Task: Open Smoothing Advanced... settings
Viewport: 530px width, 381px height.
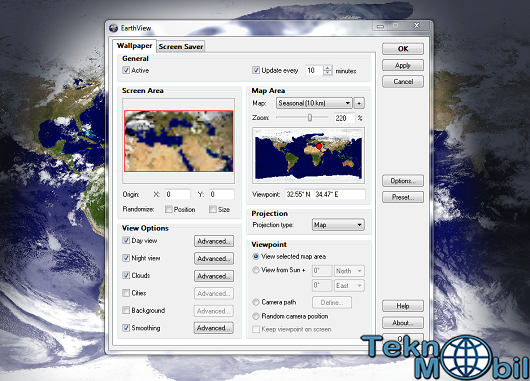Action: [x=214, y=328]
